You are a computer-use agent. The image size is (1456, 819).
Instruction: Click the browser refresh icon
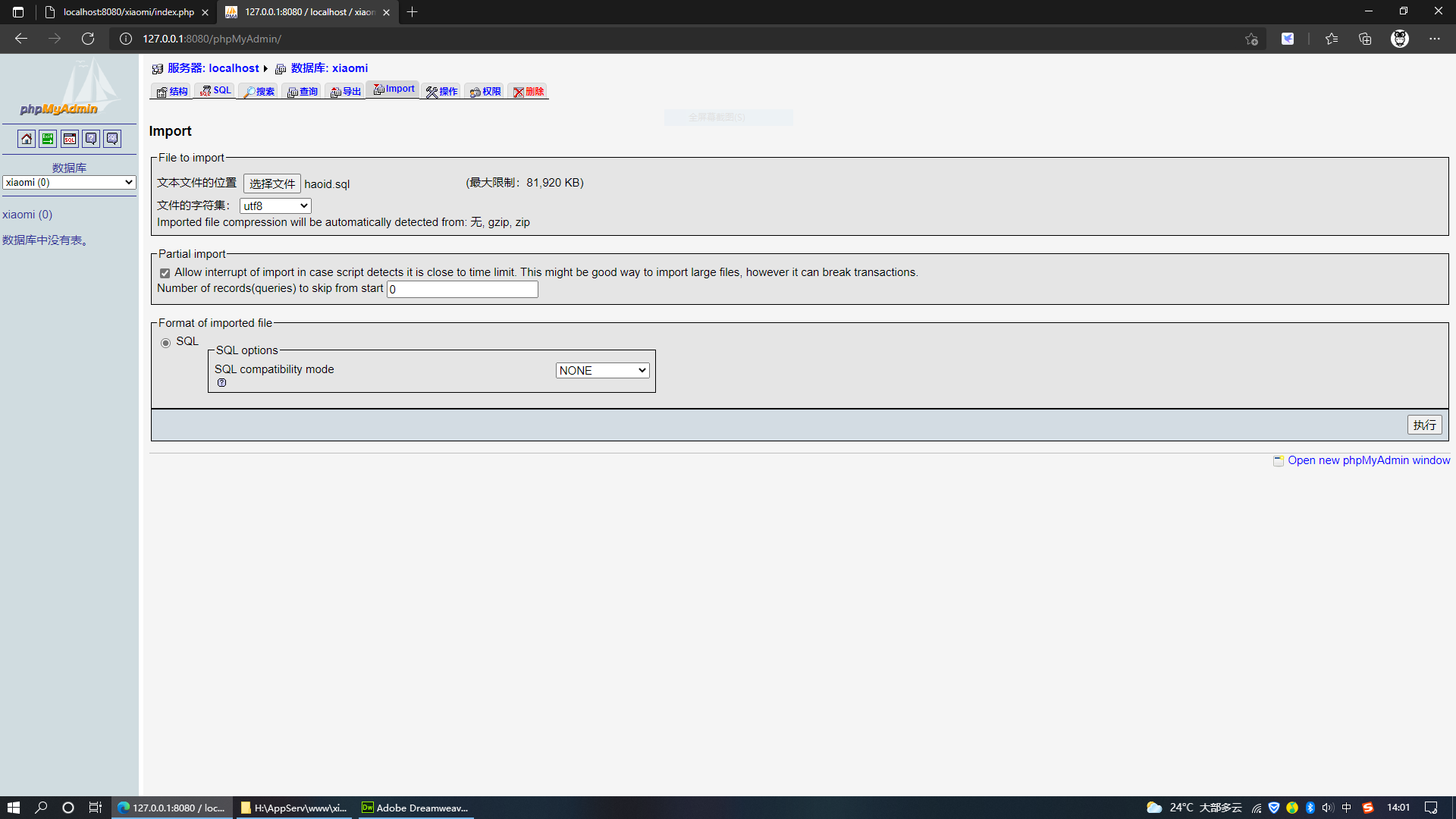click(x=88, y=39)
